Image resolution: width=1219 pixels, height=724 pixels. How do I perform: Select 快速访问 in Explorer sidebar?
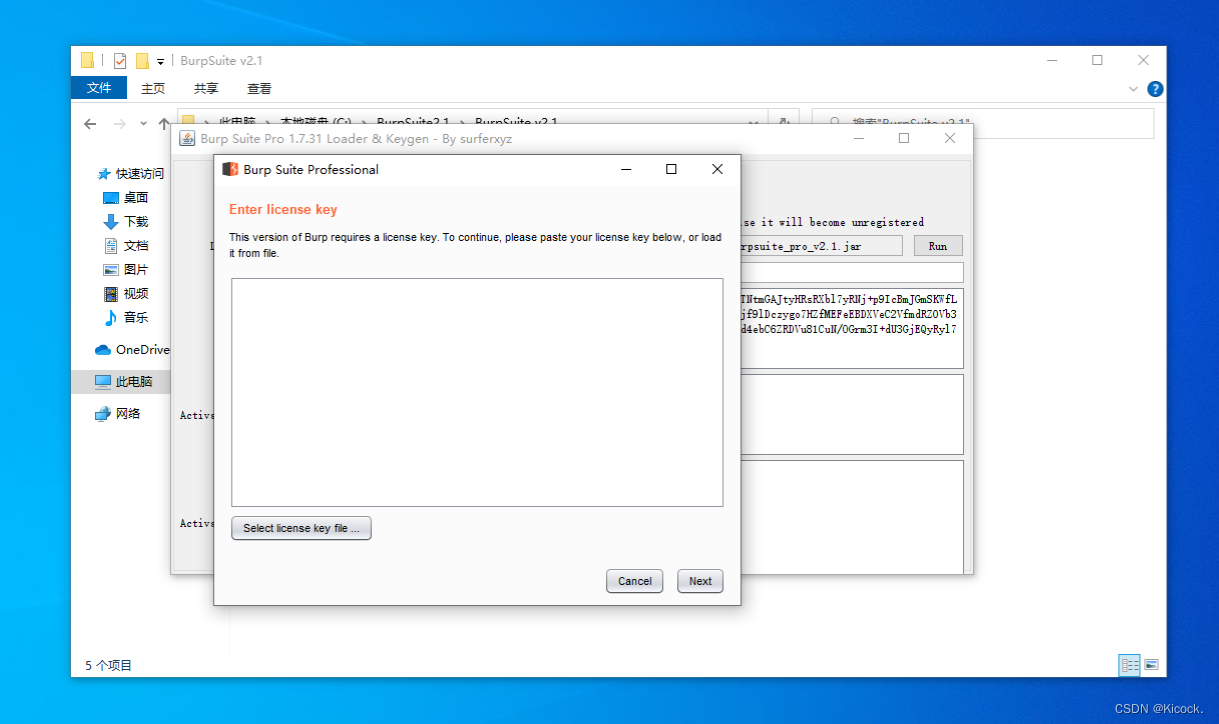pos(131,173)
